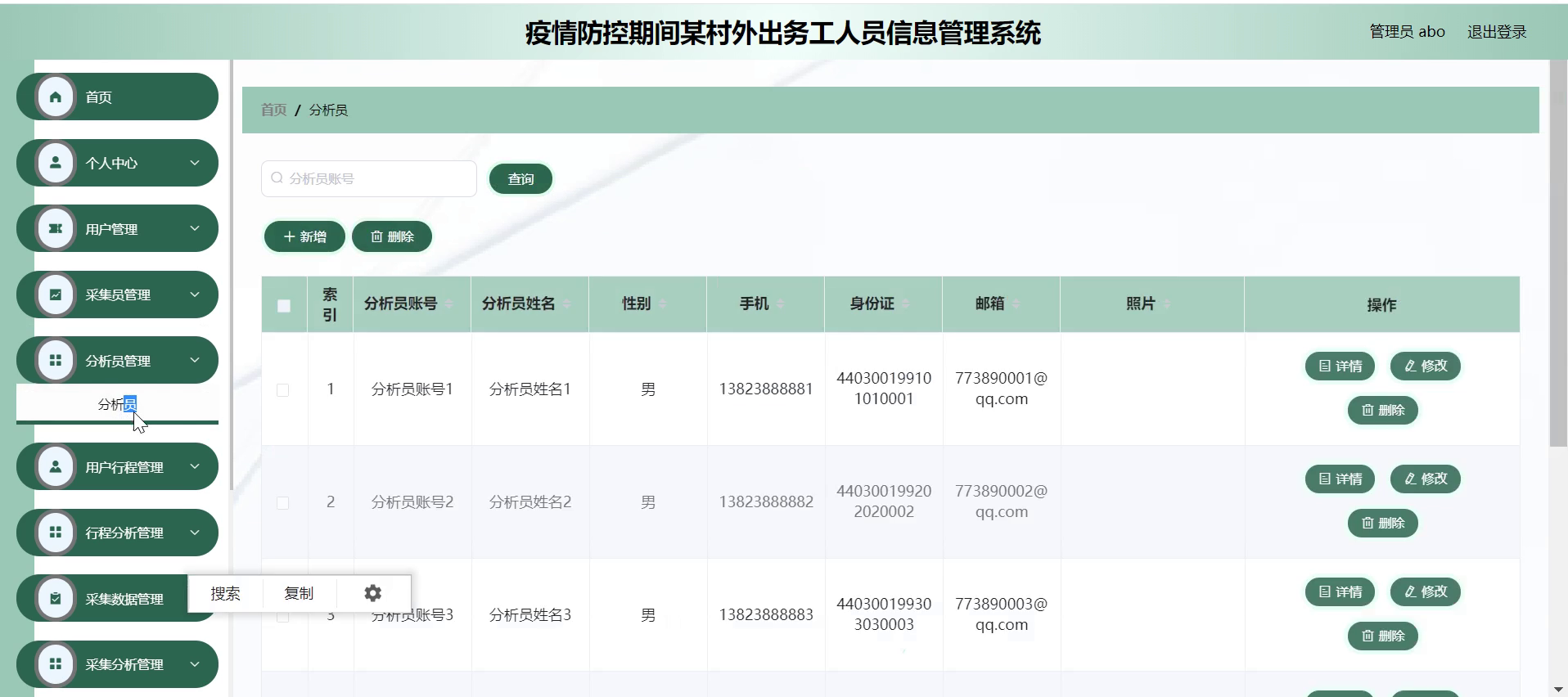Click 删除 for 分析员账号1
The height and width of the screenshot is (697, 1568).
coord(1383,410)
